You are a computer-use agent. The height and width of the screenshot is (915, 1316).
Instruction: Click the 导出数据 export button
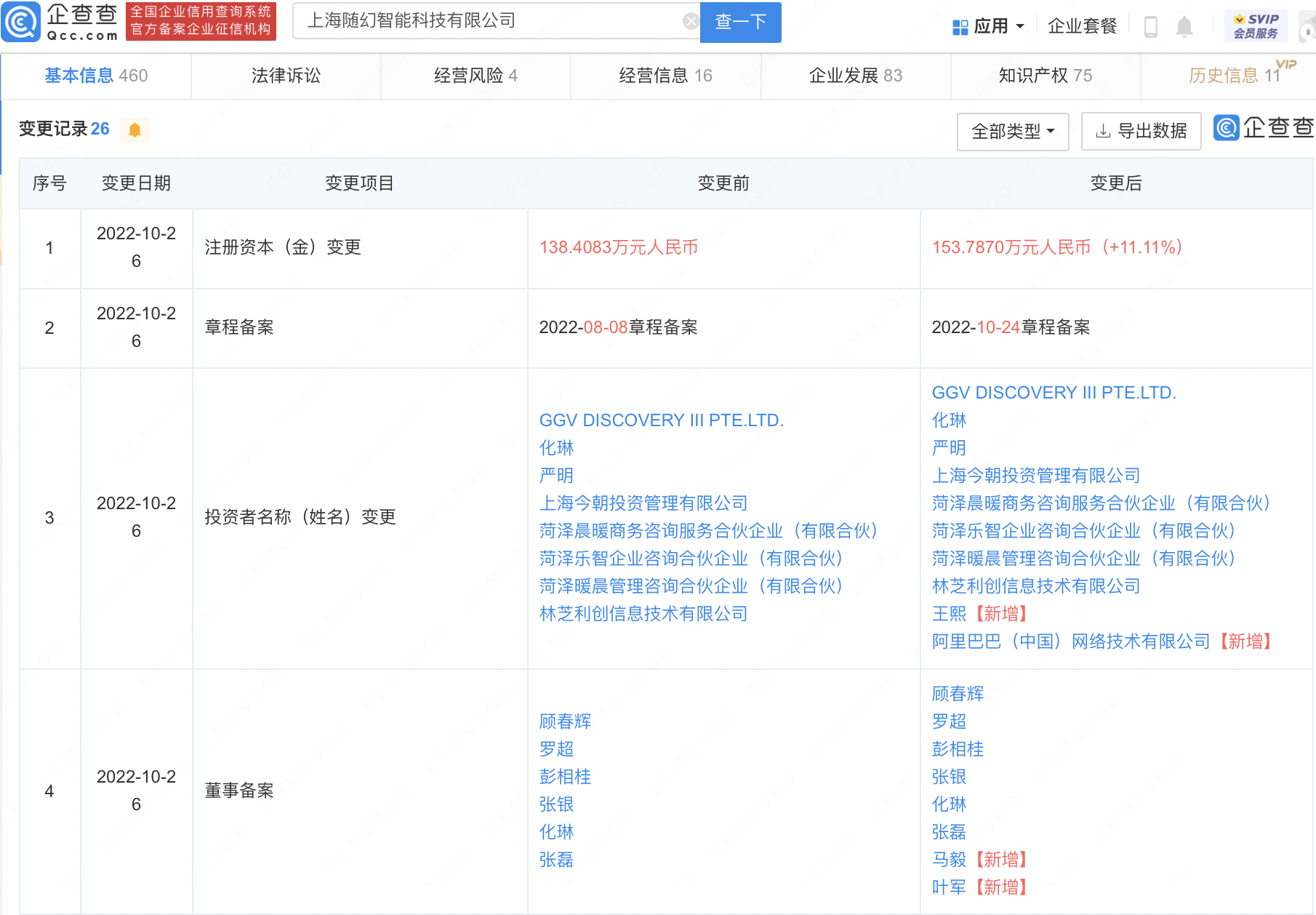pos(1141,131)
